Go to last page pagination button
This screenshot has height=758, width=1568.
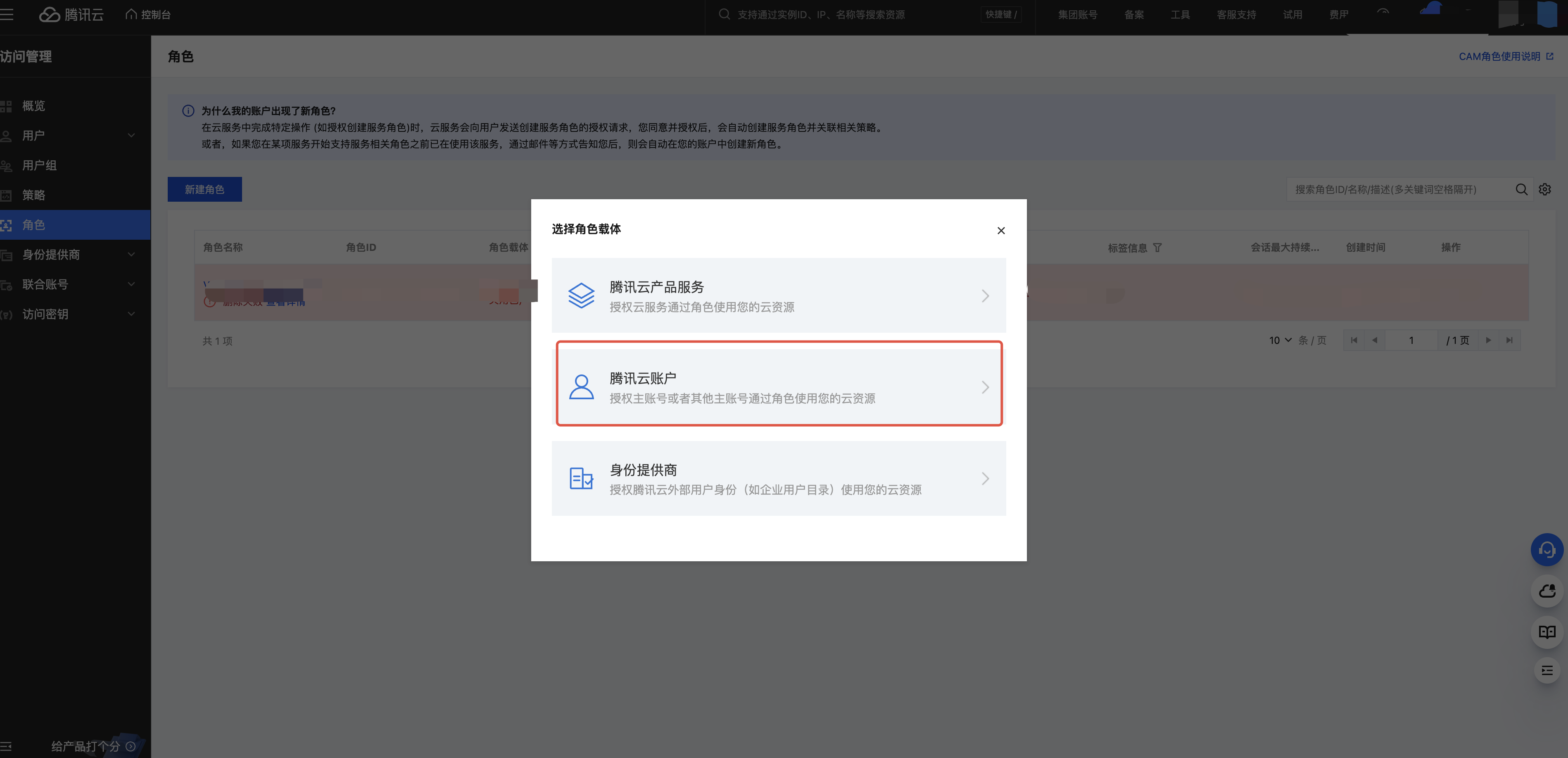1509,340
